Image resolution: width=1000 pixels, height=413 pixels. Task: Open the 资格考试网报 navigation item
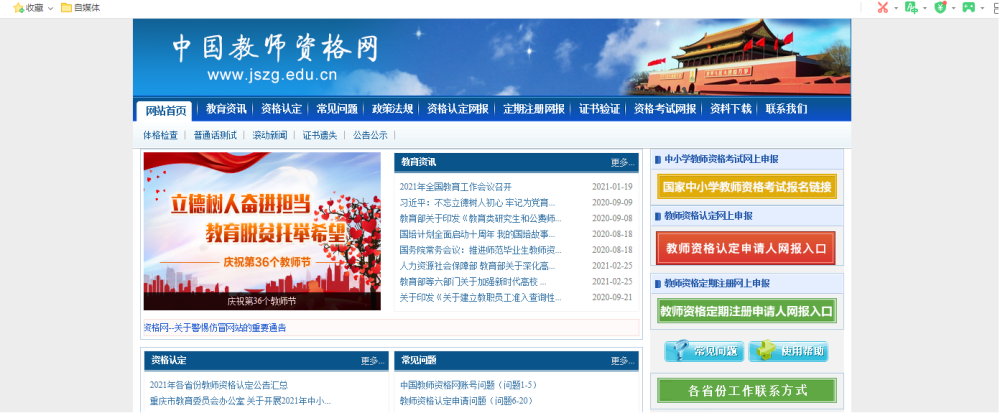click(665, 109)
